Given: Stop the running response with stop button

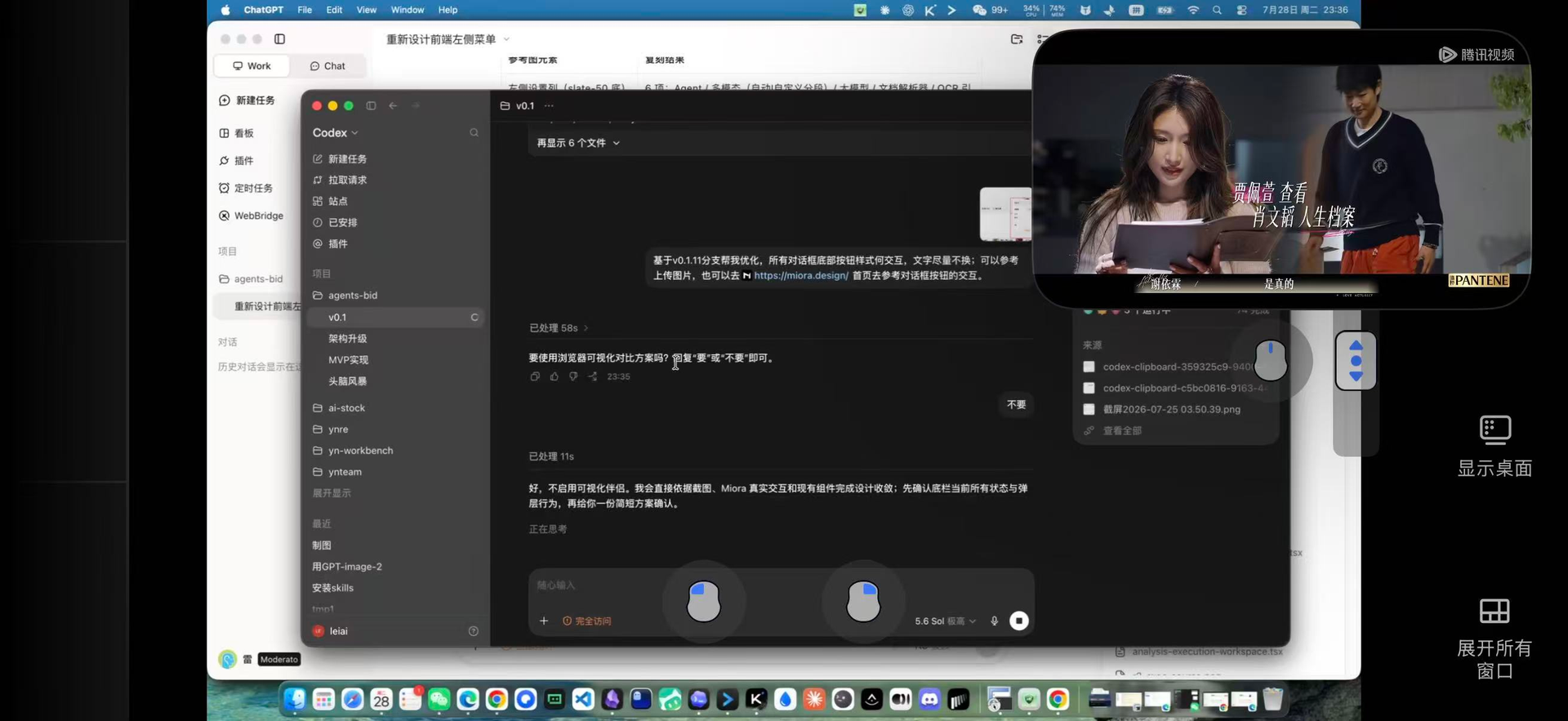Looking at the screenshot, I should (1019, 621).
